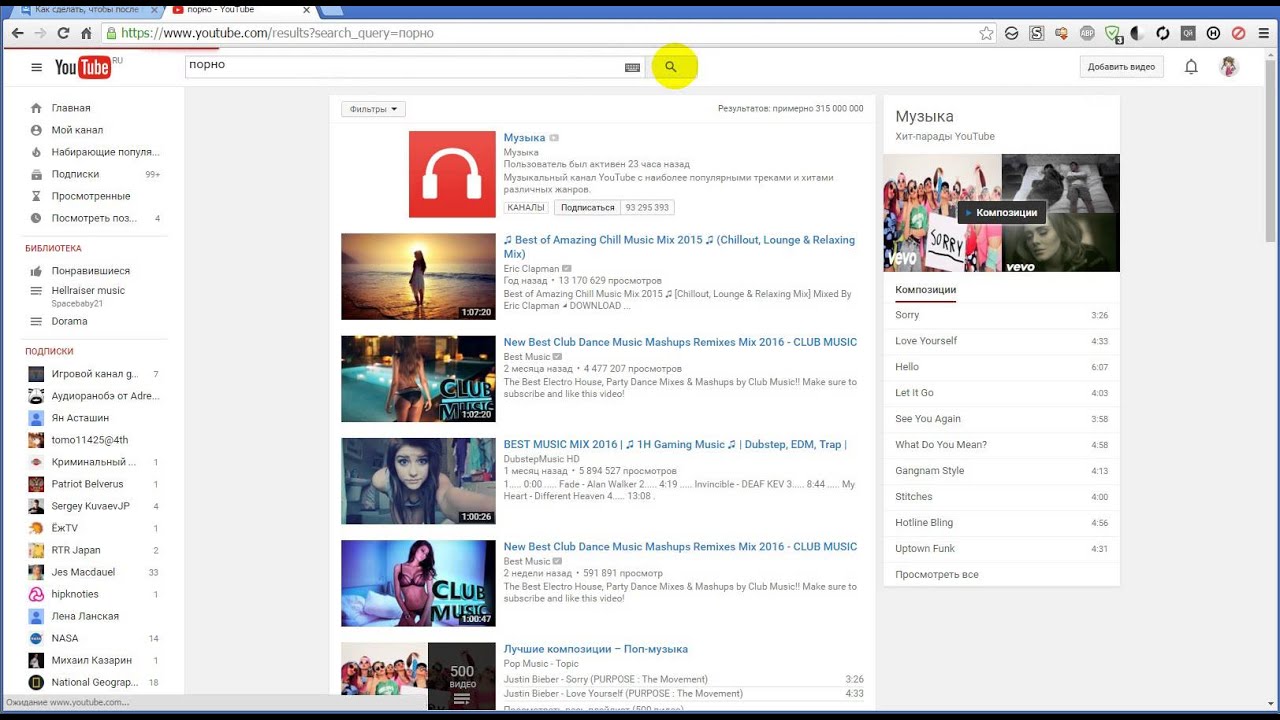Click inside the YouTube search field
The image size is (1280, 720).
(403, 67)
